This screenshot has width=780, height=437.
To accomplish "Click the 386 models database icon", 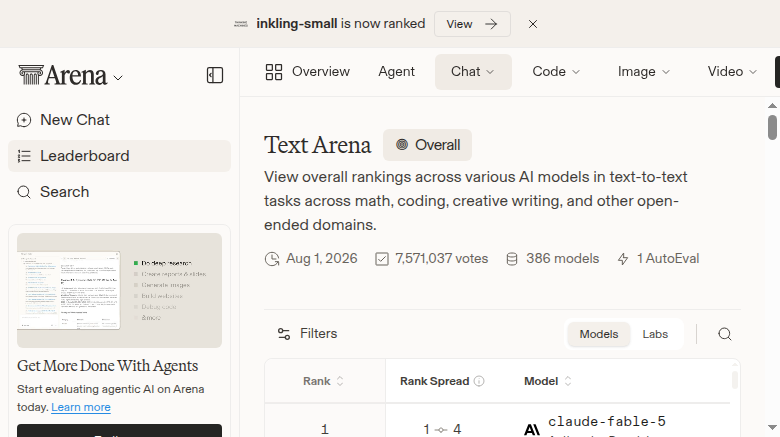I will (x=512, y=259).
